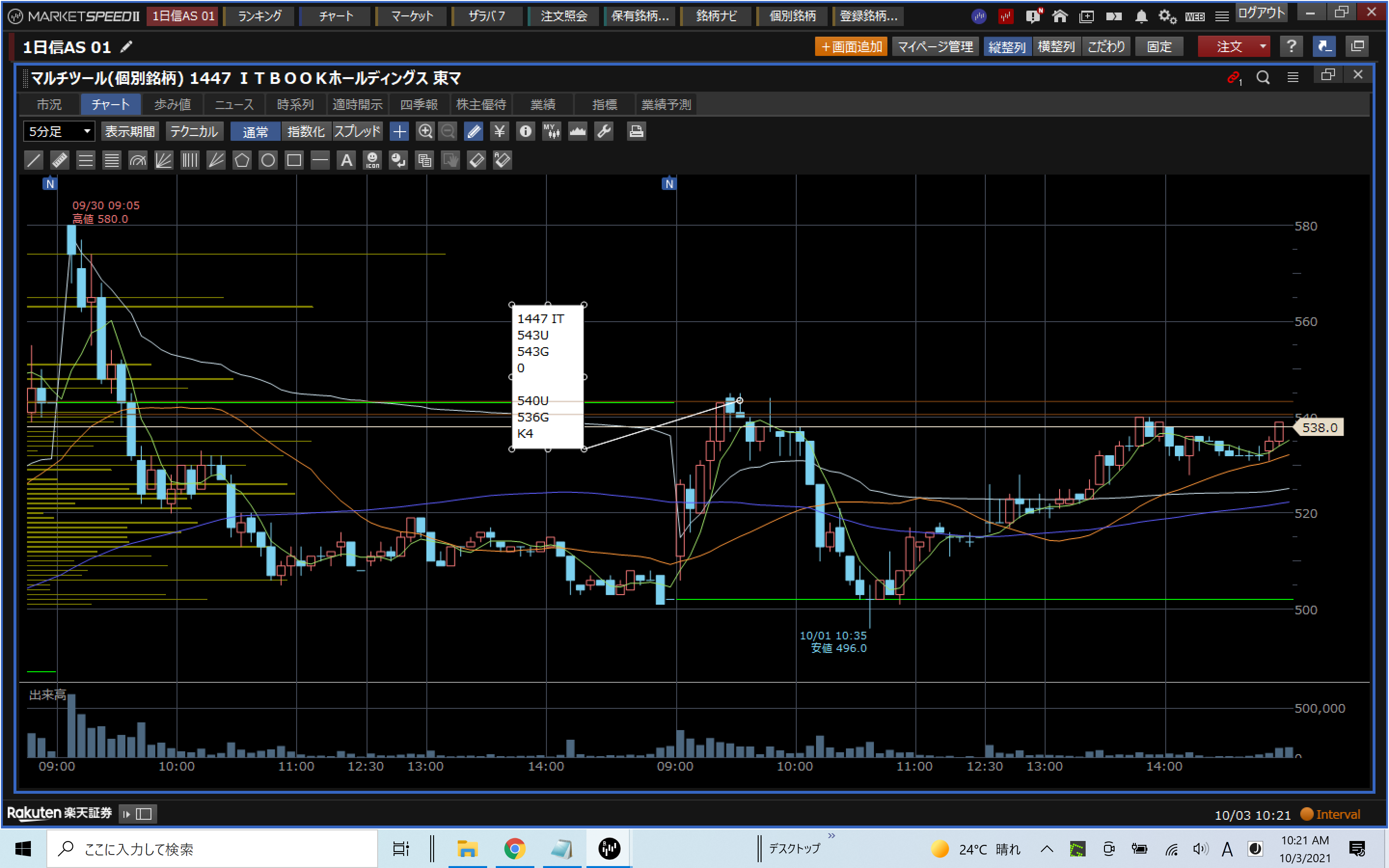Open chart settings wrench icon
The height and width of the screenshot is (868, 1389).
(604, 132)
